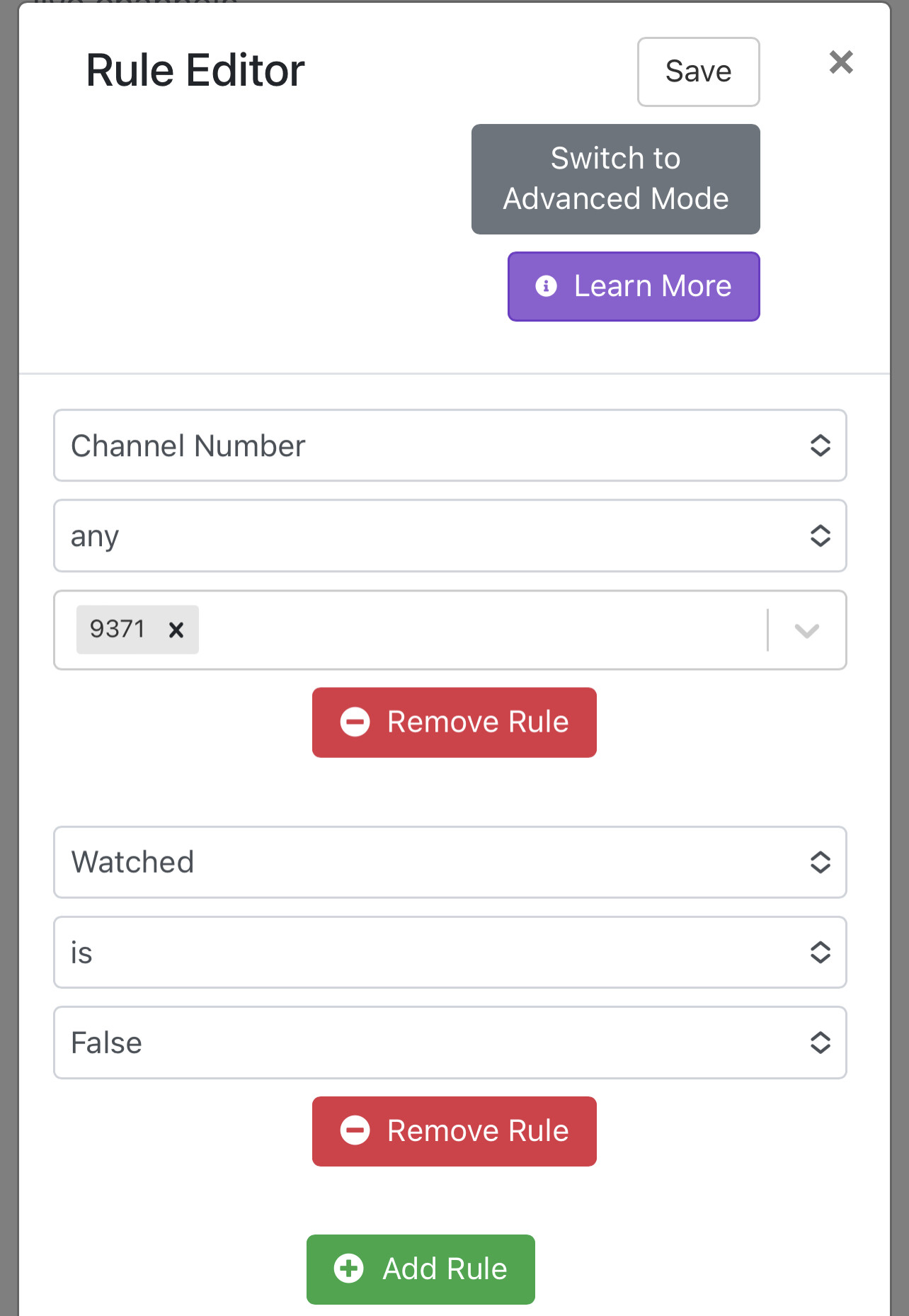Close the Rule Editor dialog

840,62
